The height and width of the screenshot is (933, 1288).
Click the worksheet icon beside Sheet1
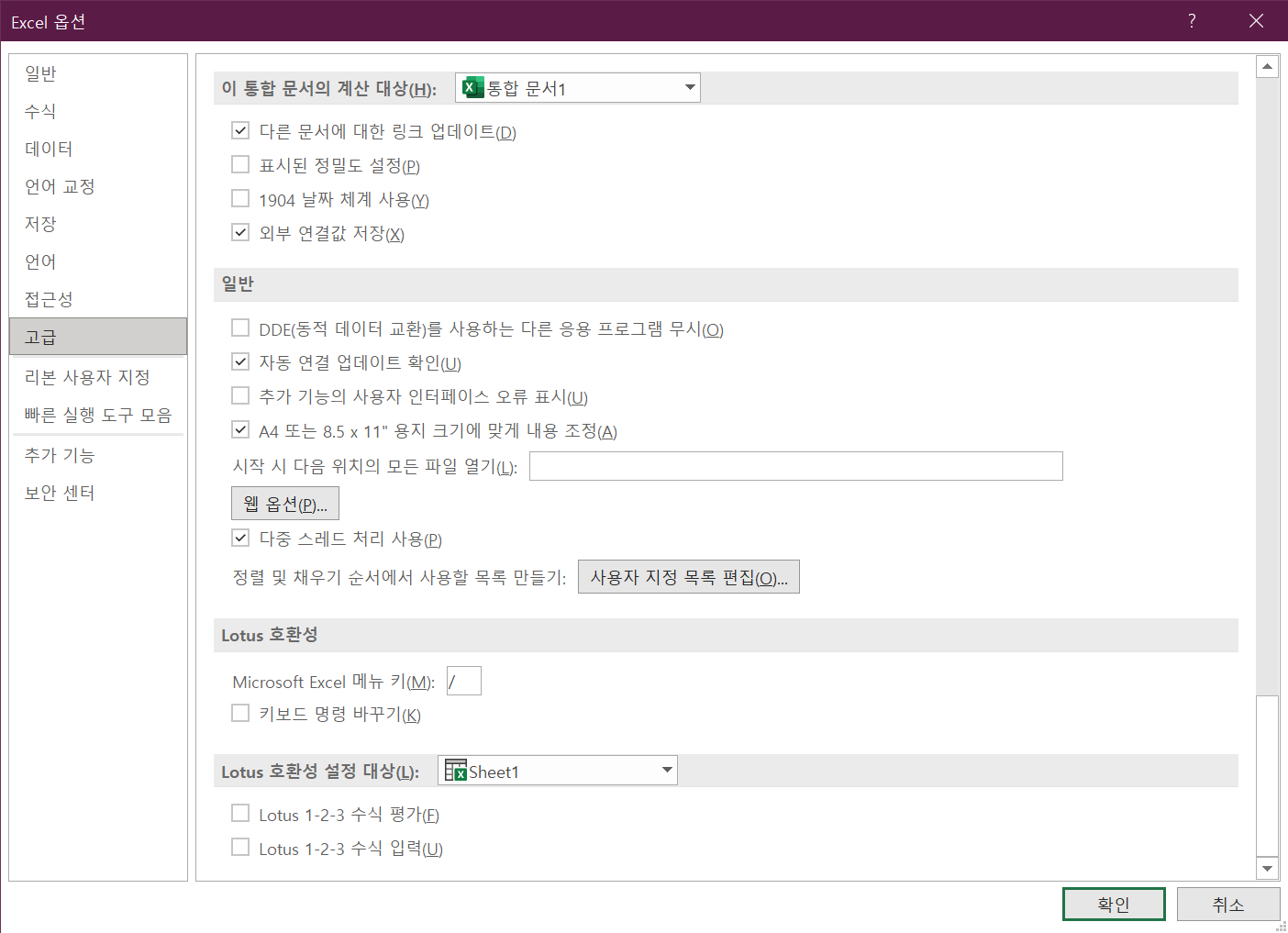456,771
